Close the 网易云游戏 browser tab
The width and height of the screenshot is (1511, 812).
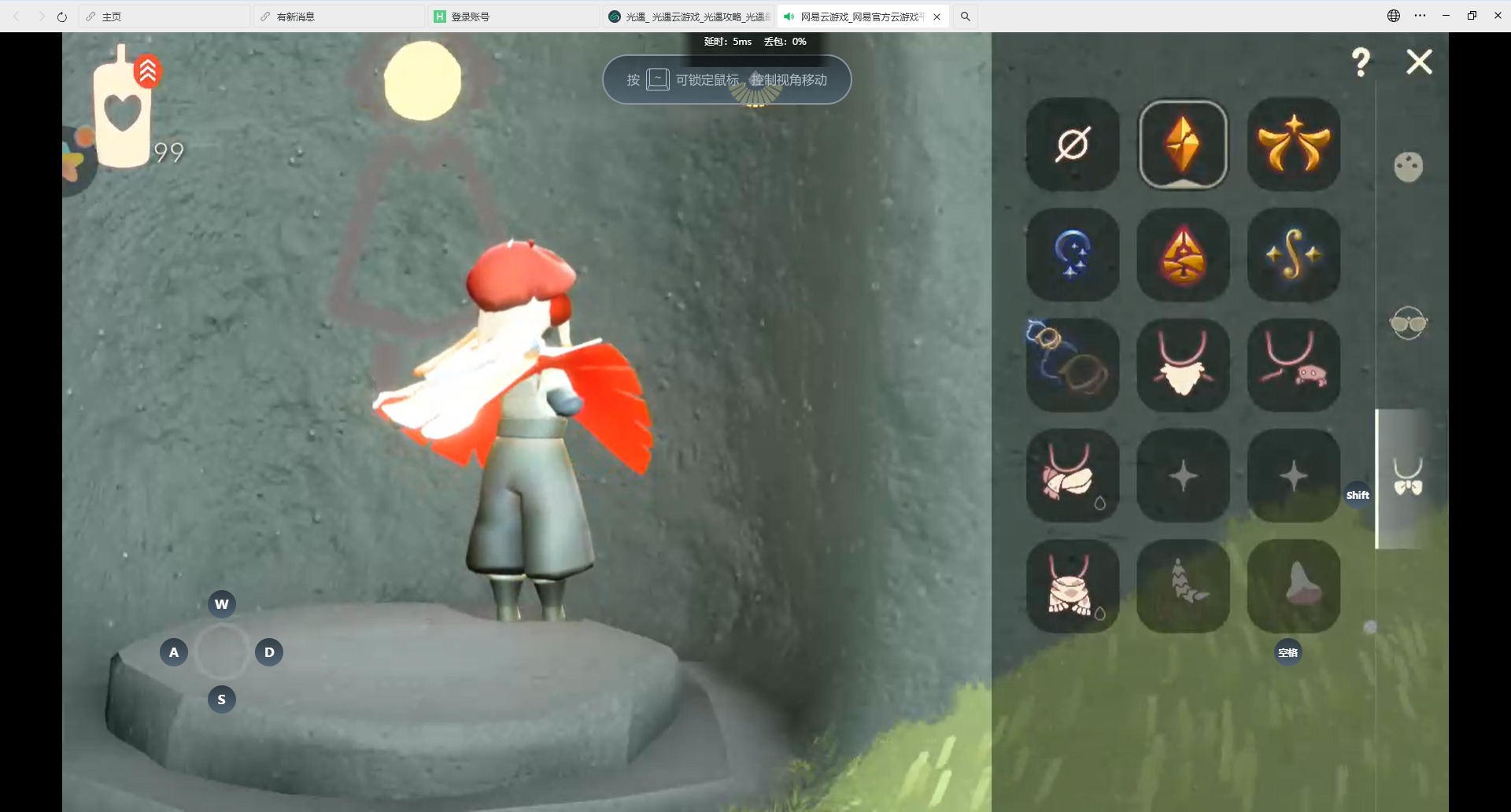coord(937,17)
